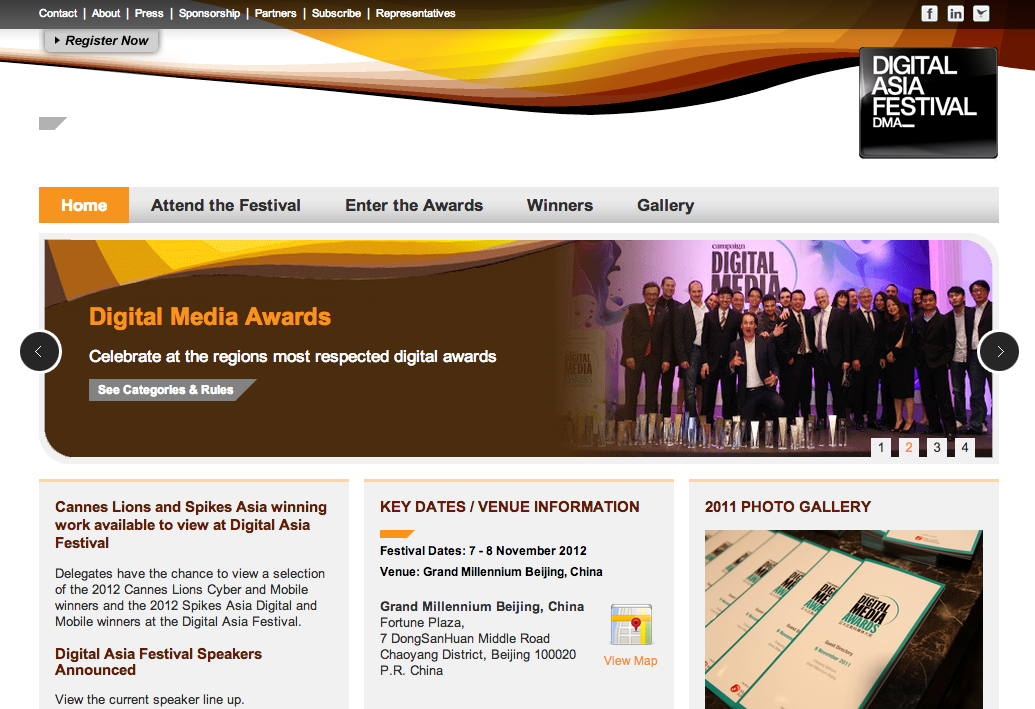Viewport: 1035px width, 709px height.
Task: Open Enter the Awards menu
Action: [x=414, y=205]
